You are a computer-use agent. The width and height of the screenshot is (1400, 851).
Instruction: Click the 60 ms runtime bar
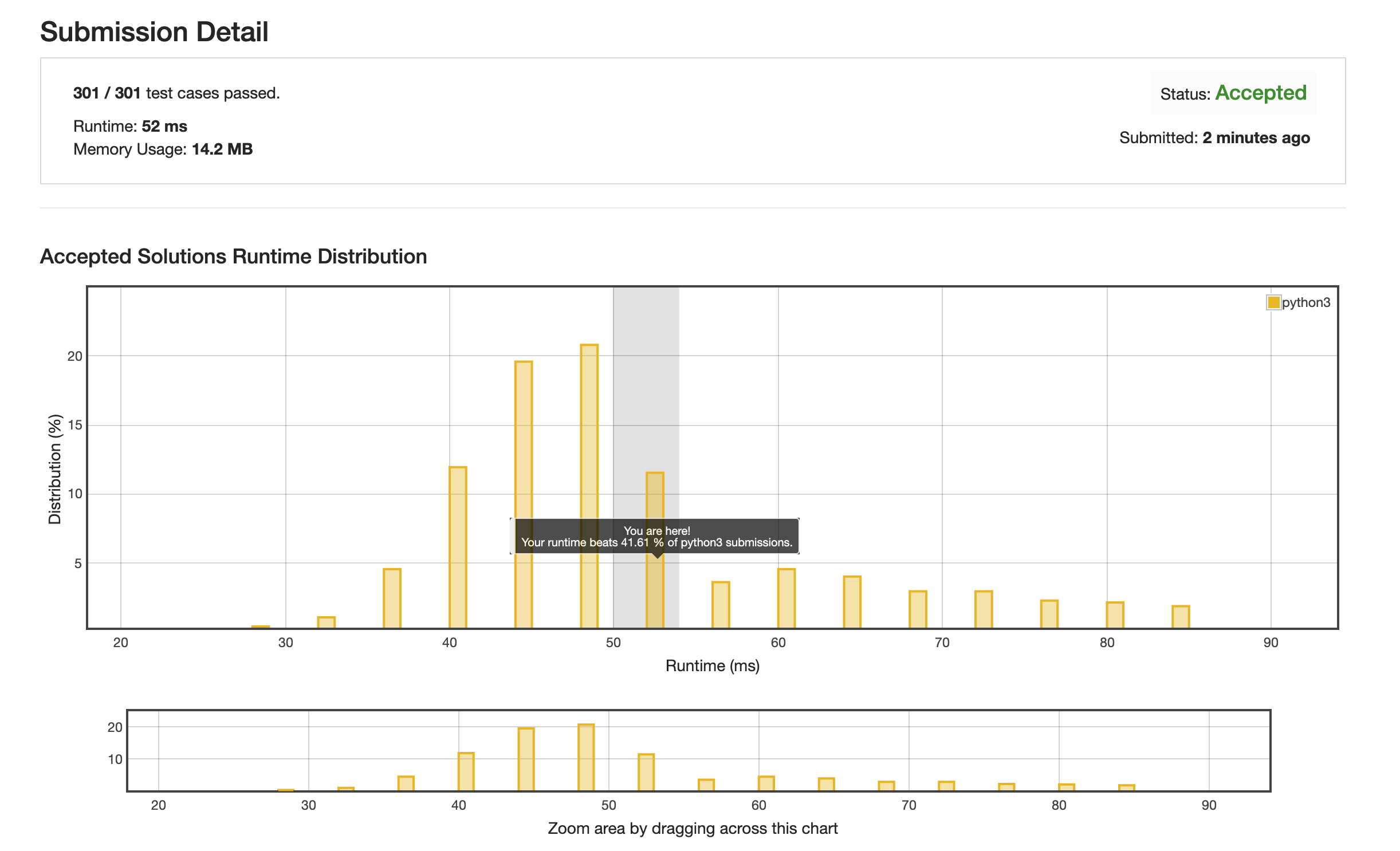pyautogui.click(x=786, y=598)
